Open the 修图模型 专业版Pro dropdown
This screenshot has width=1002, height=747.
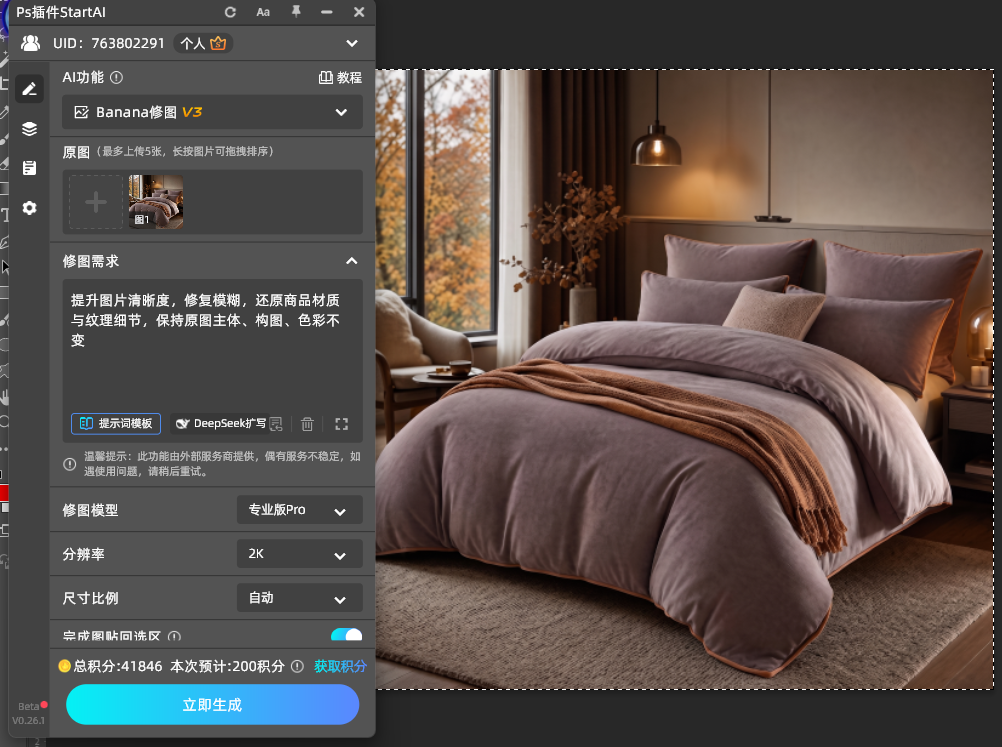(299, 510)
